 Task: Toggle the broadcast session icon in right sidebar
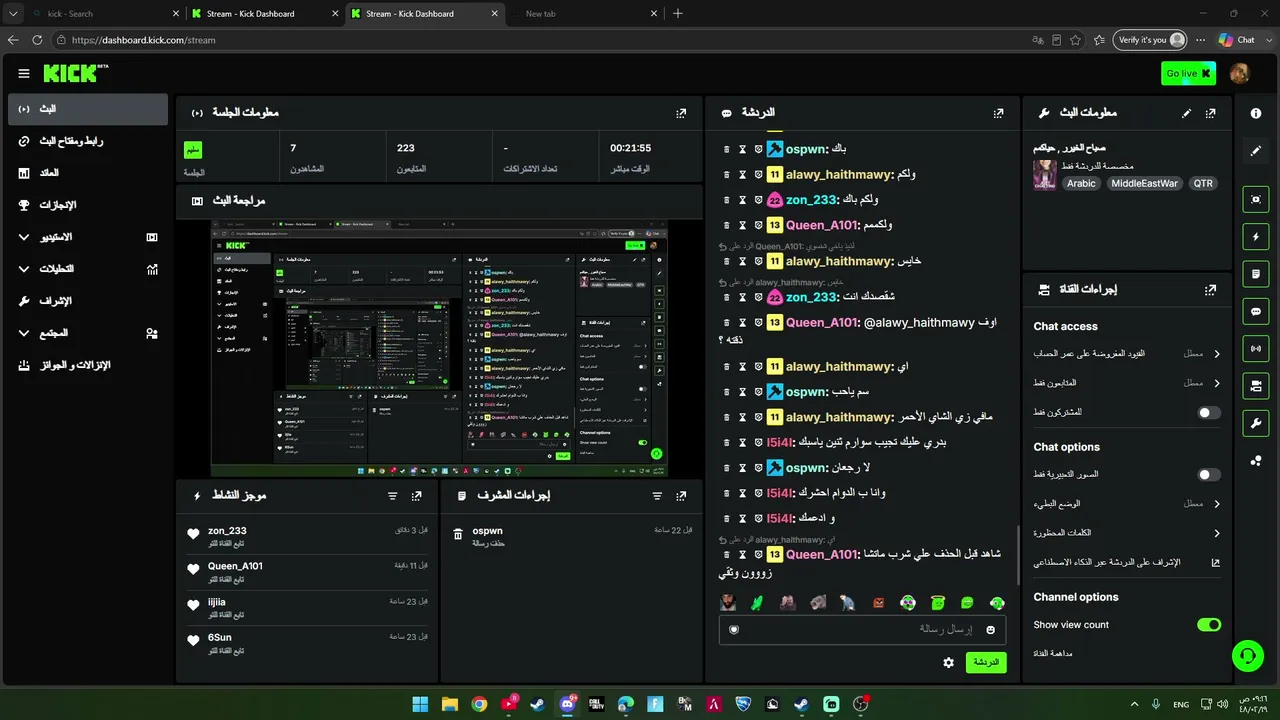(x=1256, y=348)
